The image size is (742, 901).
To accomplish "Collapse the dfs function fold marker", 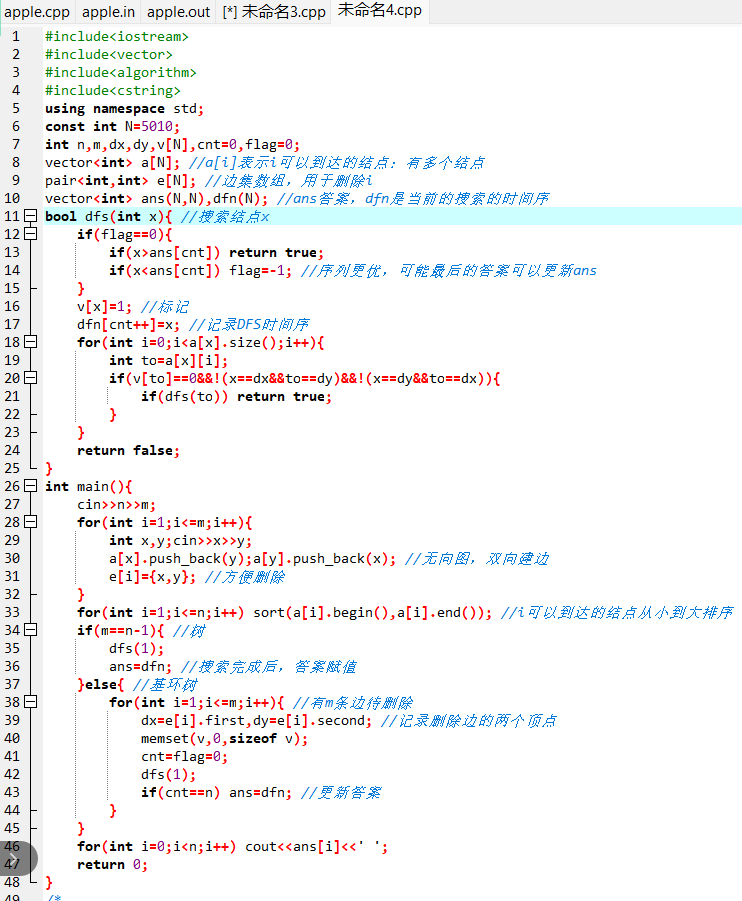I will coord(30,217).
